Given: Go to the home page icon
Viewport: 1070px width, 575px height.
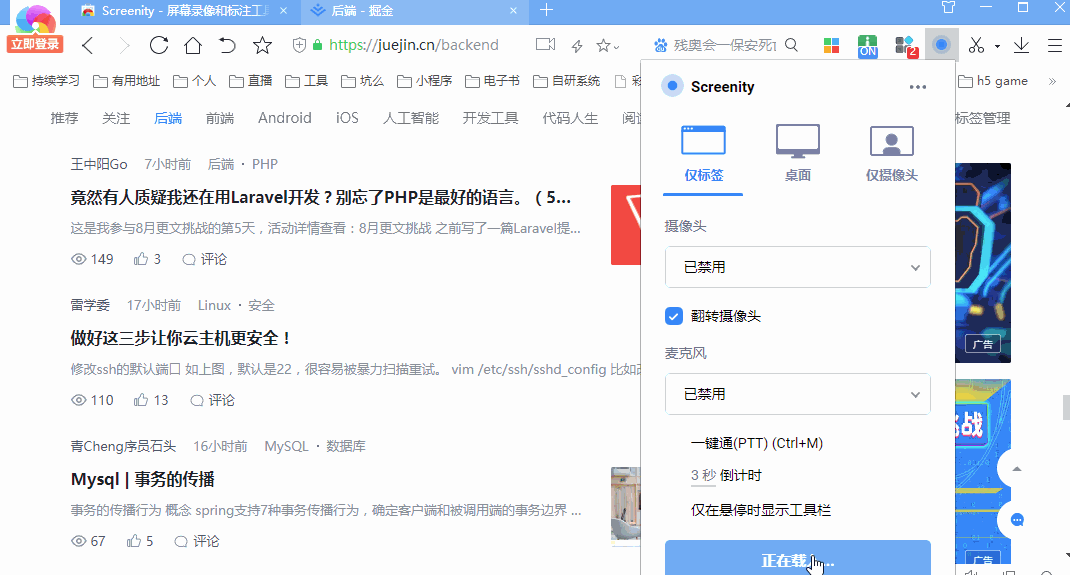Looking at the screenshot, I should (x=193, y=45).
